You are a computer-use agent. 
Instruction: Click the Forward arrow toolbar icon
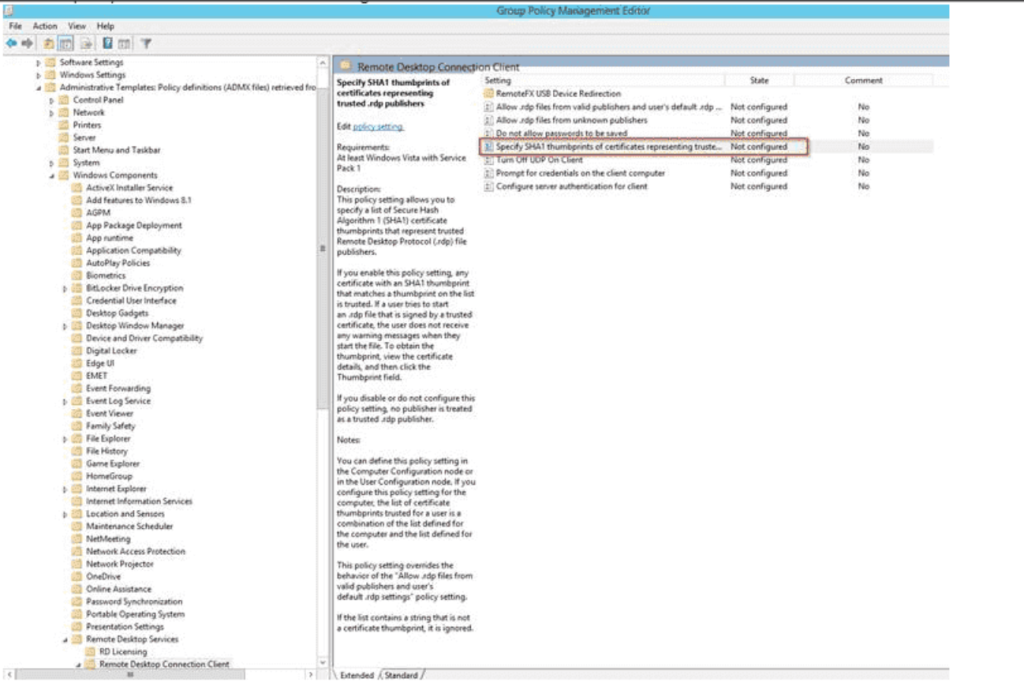pyautogui.click(x=25, y=43)
